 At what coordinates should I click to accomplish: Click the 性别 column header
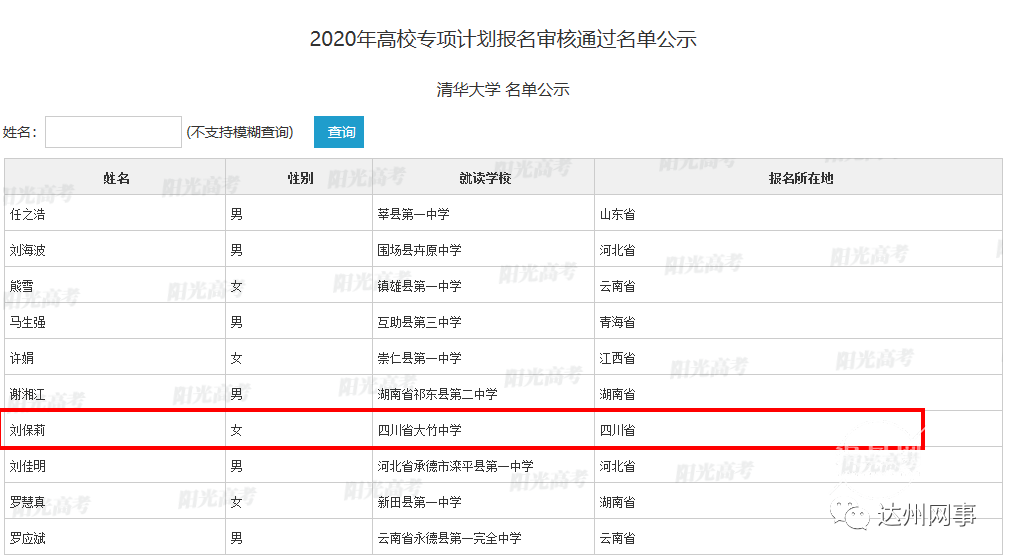pos(301,178)
